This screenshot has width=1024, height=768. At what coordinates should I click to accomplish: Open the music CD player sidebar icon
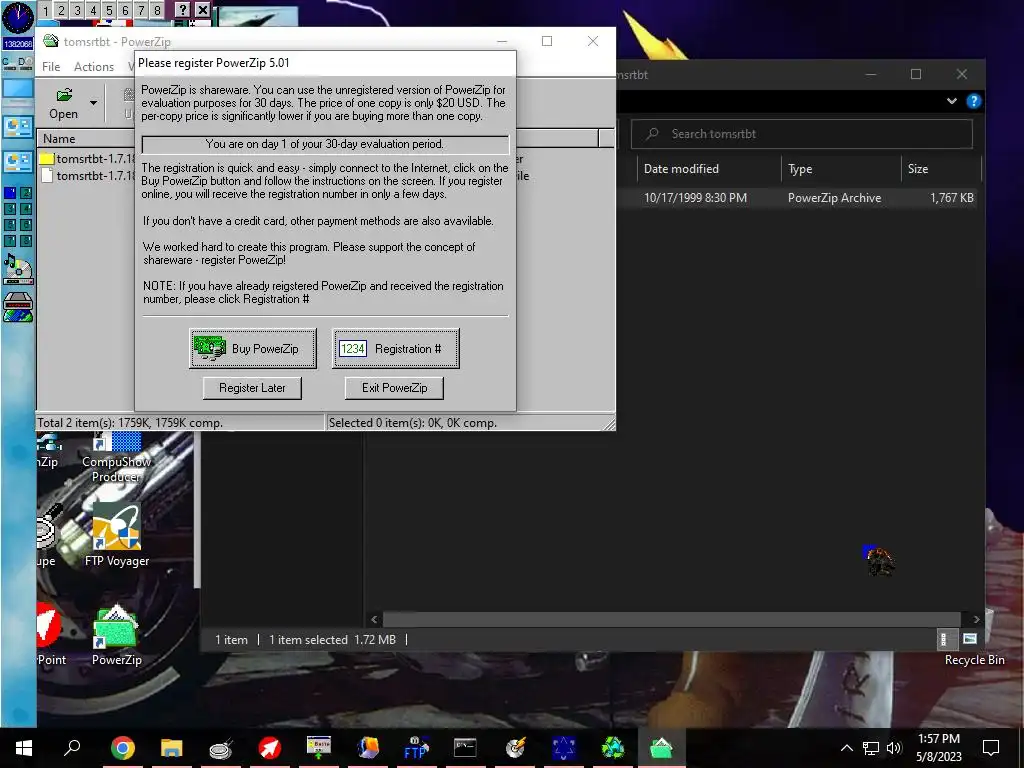click(x=18, y=270)
